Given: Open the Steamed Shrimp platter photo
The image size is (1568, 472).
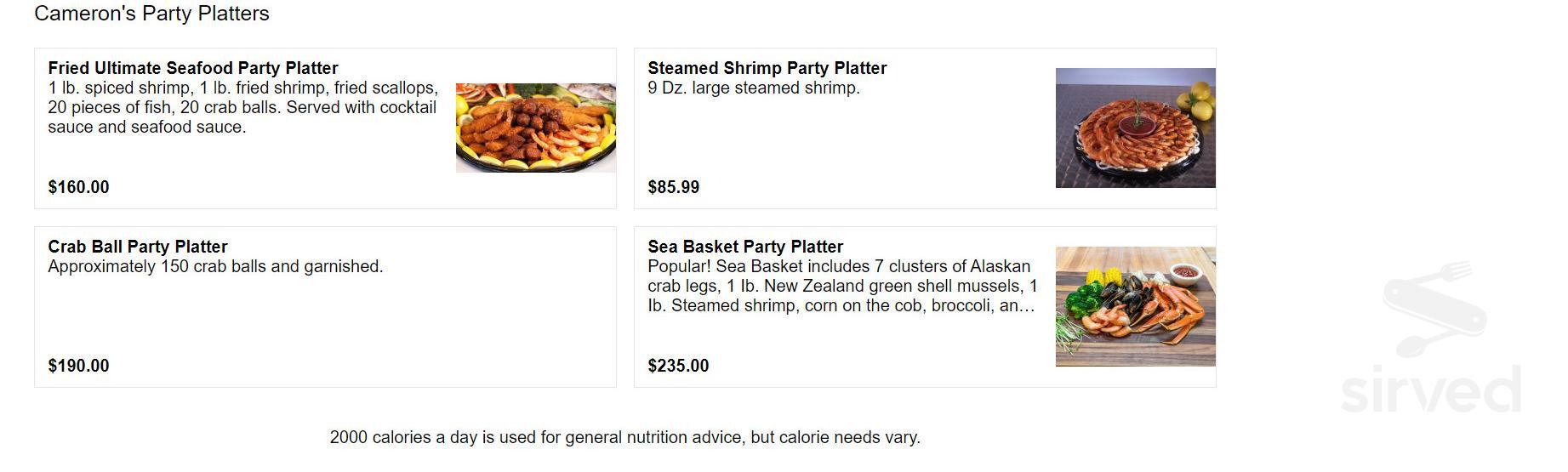Looking at the screenshot, I should (1135, 128).
